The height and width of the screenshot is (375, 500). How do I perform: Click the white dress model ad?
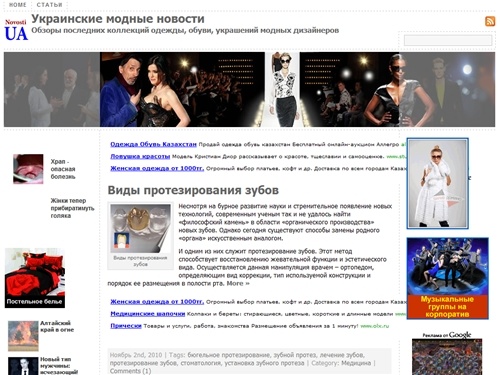coord(437,183)
